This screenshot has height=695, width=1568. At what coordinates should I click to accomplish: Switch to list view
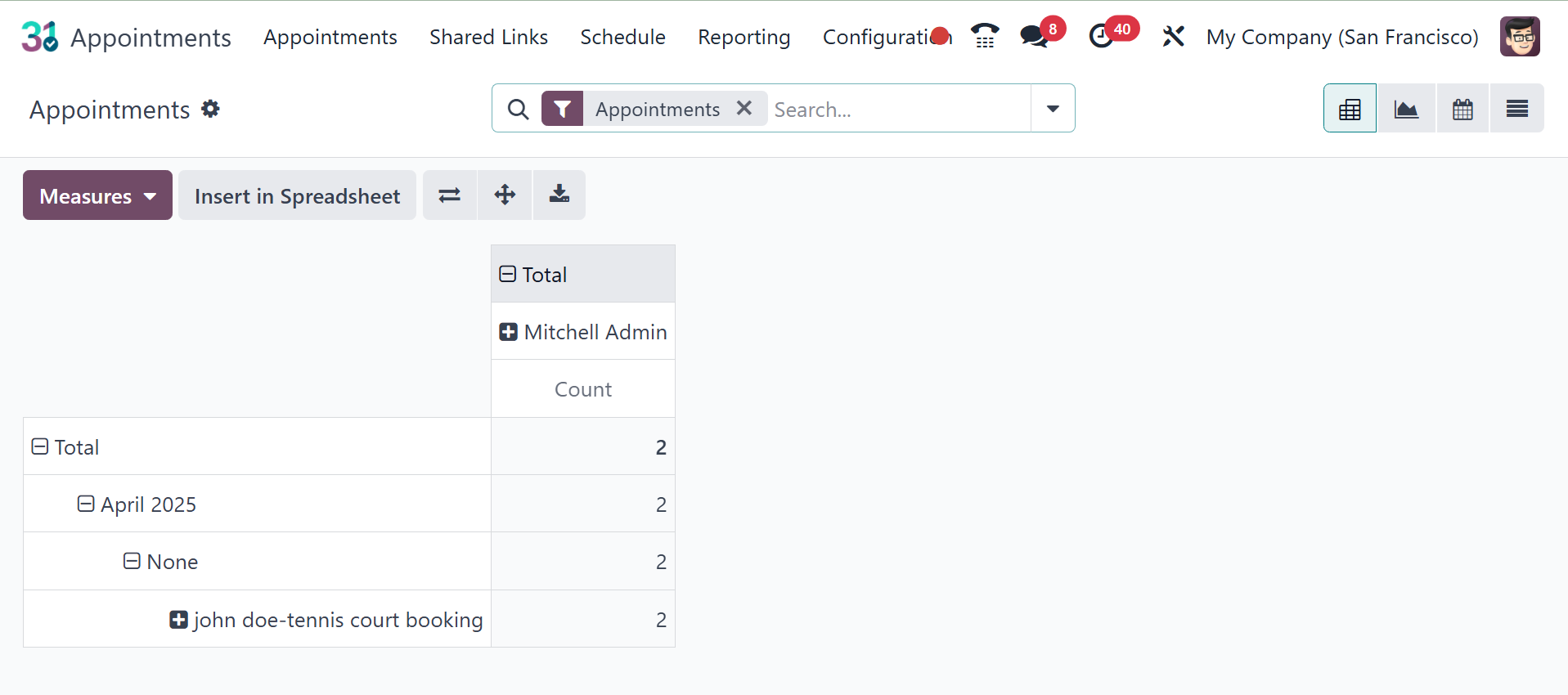(x=1517, y=109)
